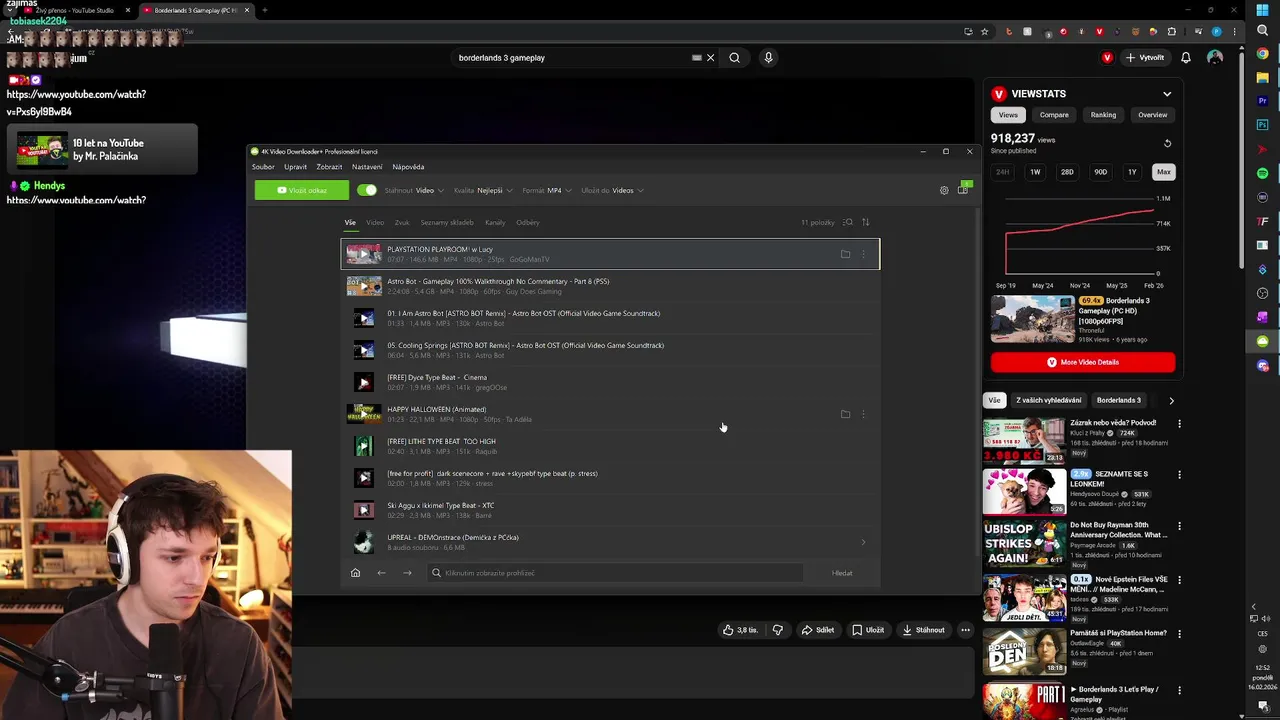Click Hledat button in downloader browser bar
1280x720 pixels.
[x=842, y=573]
